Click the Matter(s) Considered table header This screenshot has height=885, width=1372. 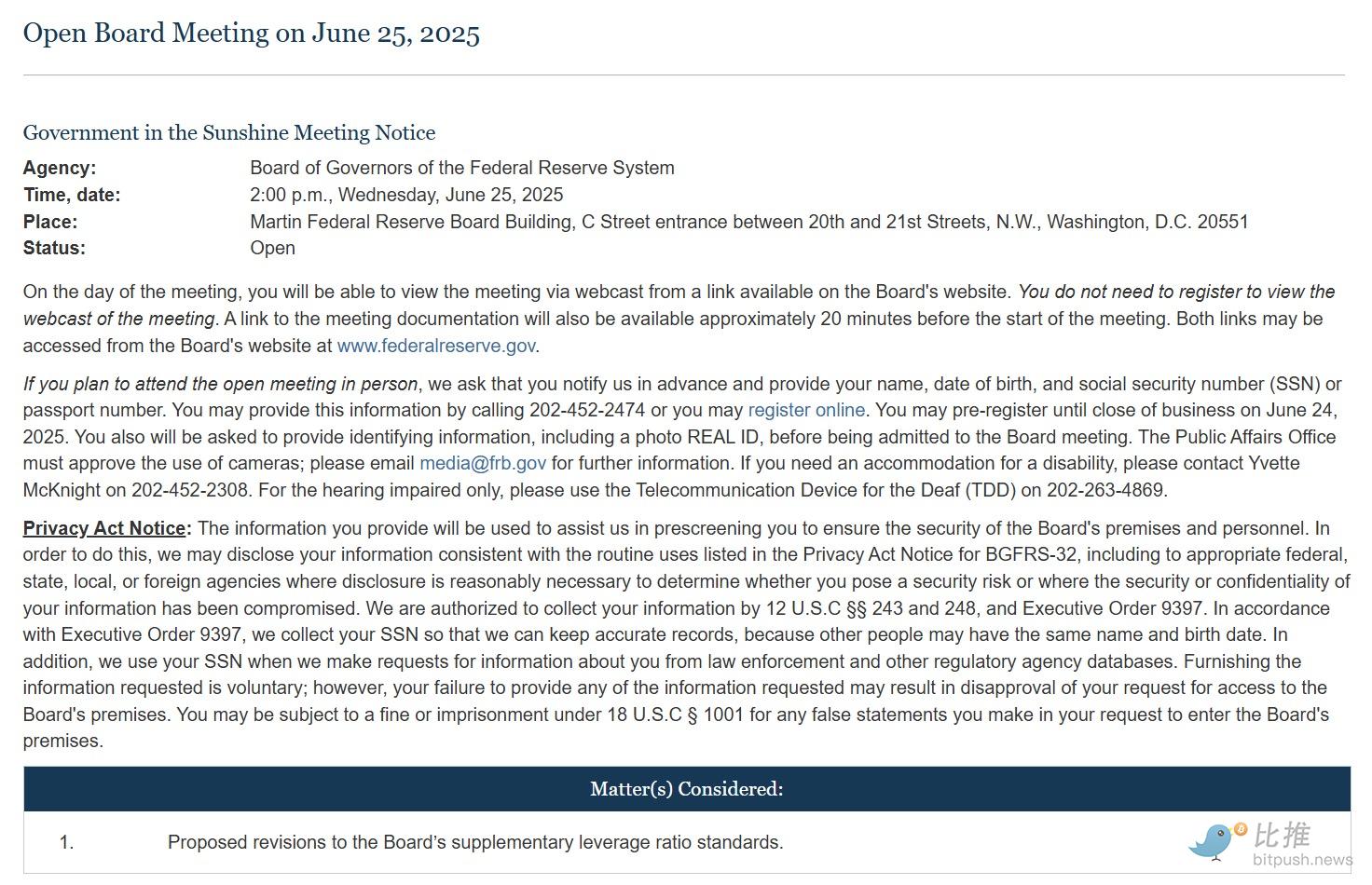(686, 789)
